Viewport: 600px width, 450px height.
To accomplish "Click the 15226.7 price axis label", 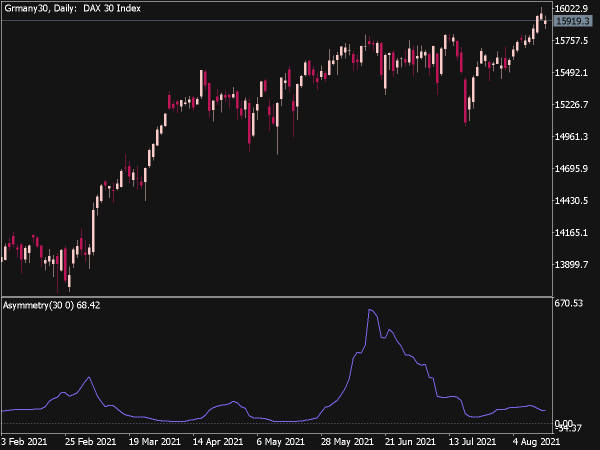I will 571,104.
